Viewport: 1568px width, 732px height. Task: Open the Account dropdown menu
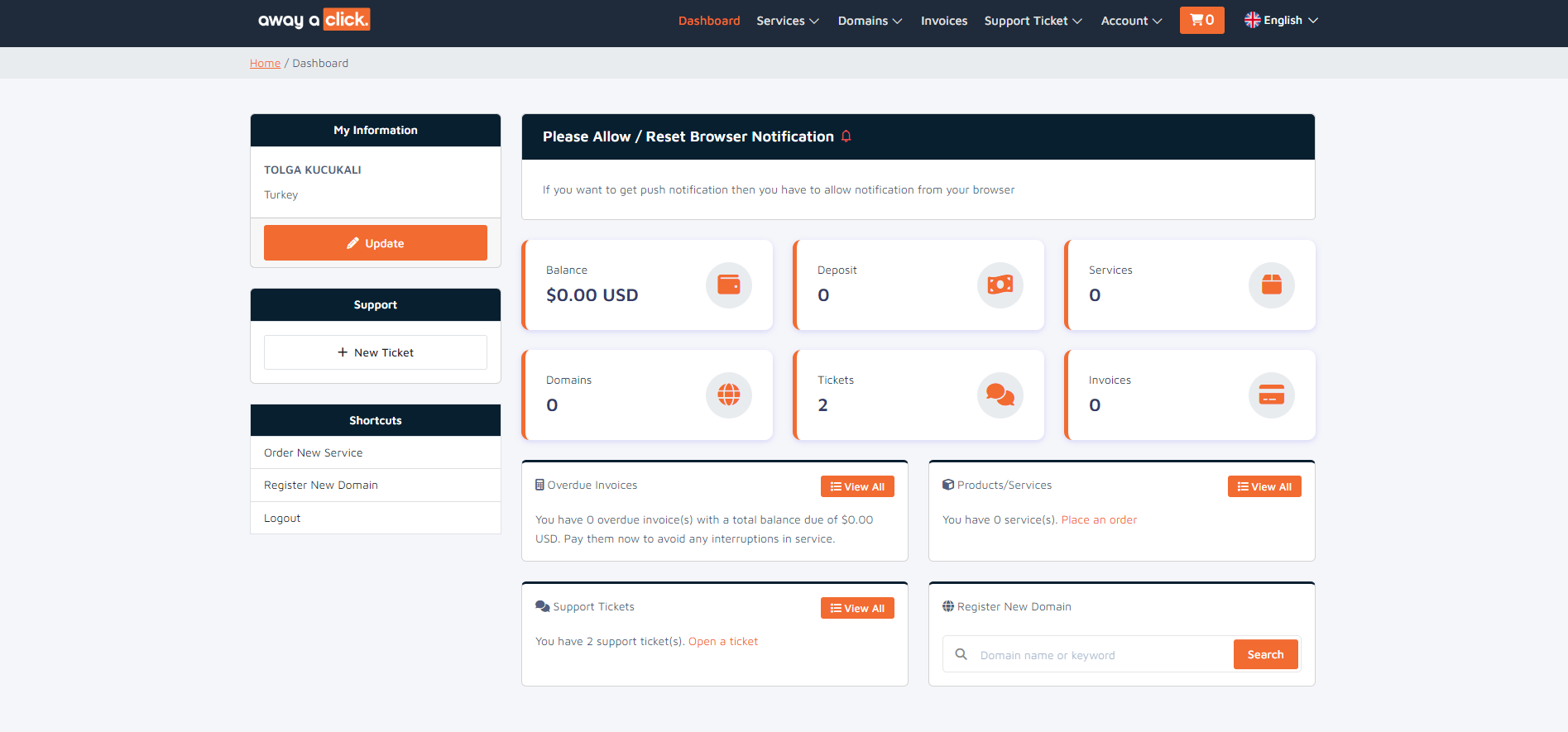point(1131,21)
